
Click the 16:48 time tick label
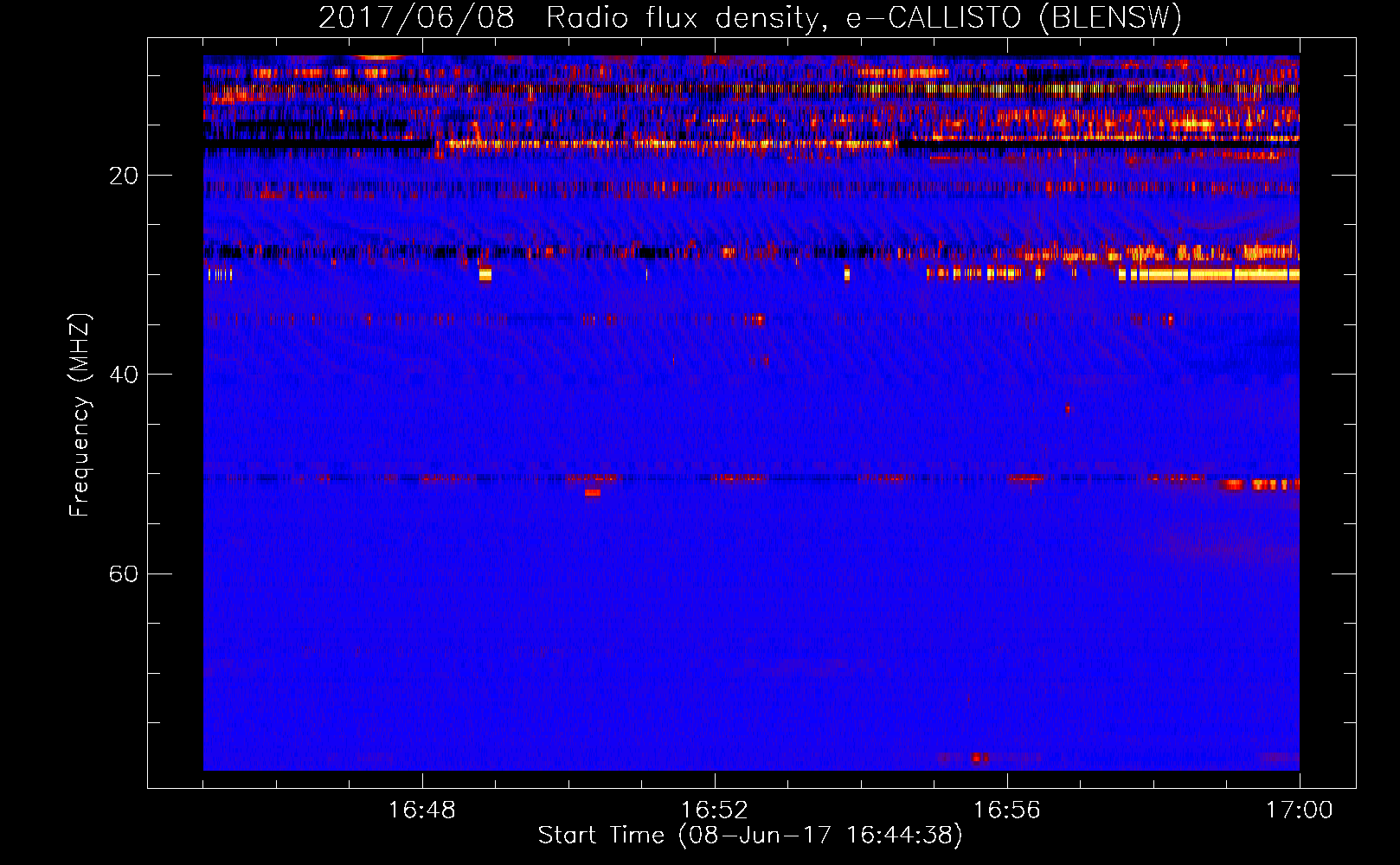[x=422, y=811]
